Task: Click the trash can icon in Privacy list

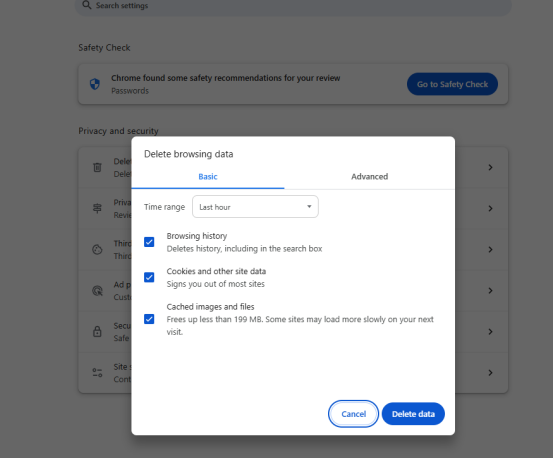Action: (x=97, y=167)
